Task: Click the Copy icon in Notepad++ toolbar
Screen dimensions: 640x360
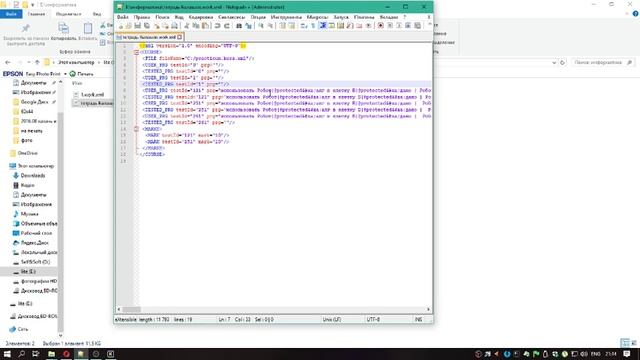Action: click(x=196, y=26)
